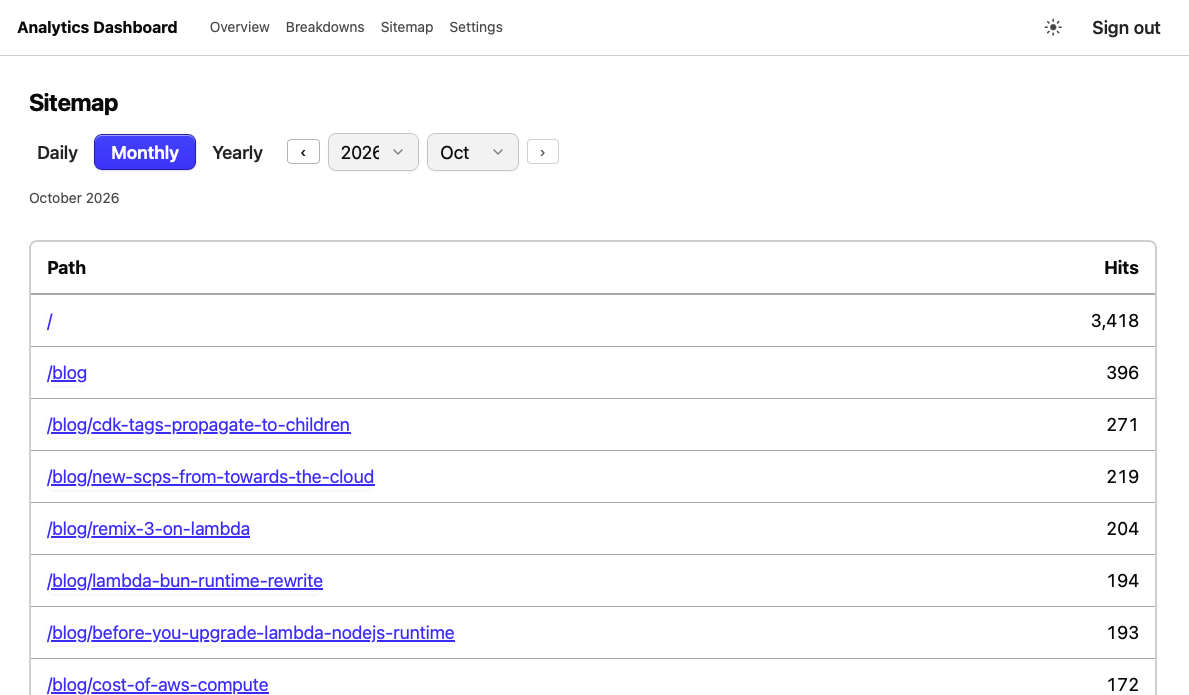Select the 271 hits value

click(1122, 424)
